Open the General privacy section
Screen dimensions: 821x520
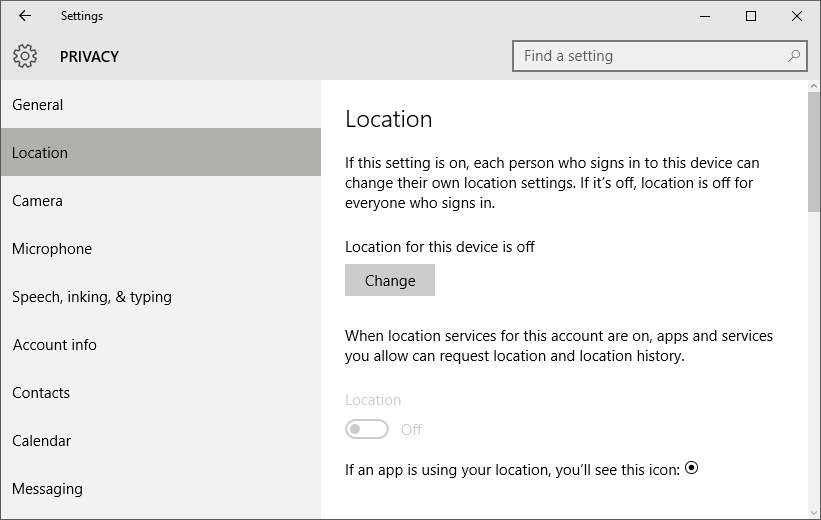point(161,105)
